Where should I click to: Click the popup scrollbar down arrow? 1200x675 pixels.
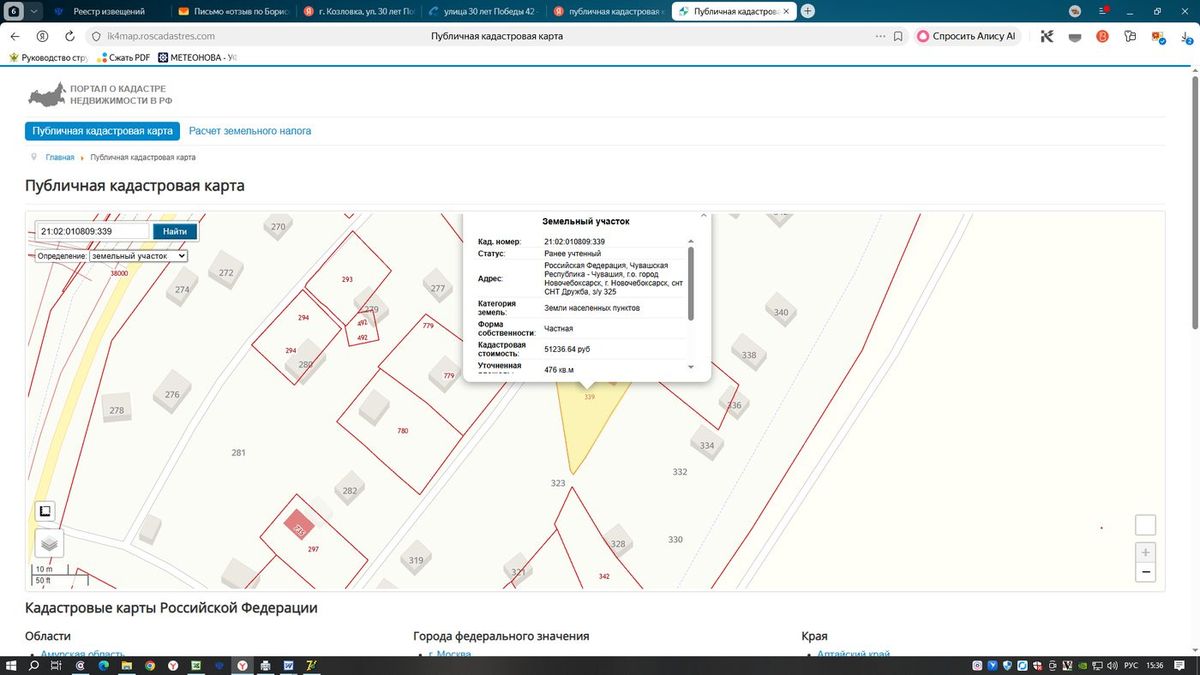[x=690, y=367]
